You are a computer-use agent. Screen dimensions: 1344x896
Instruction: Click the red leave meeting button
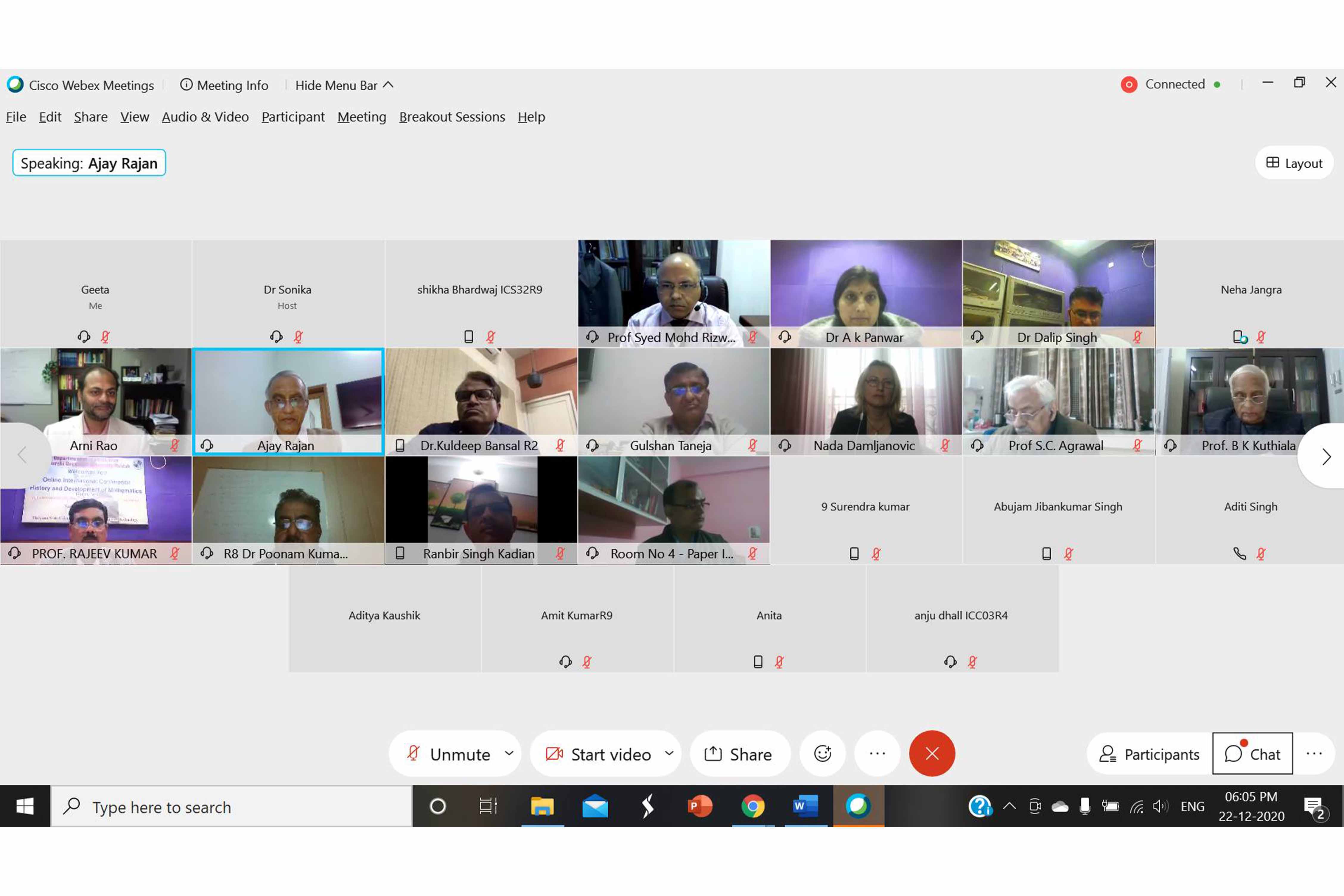pos(931,754)
